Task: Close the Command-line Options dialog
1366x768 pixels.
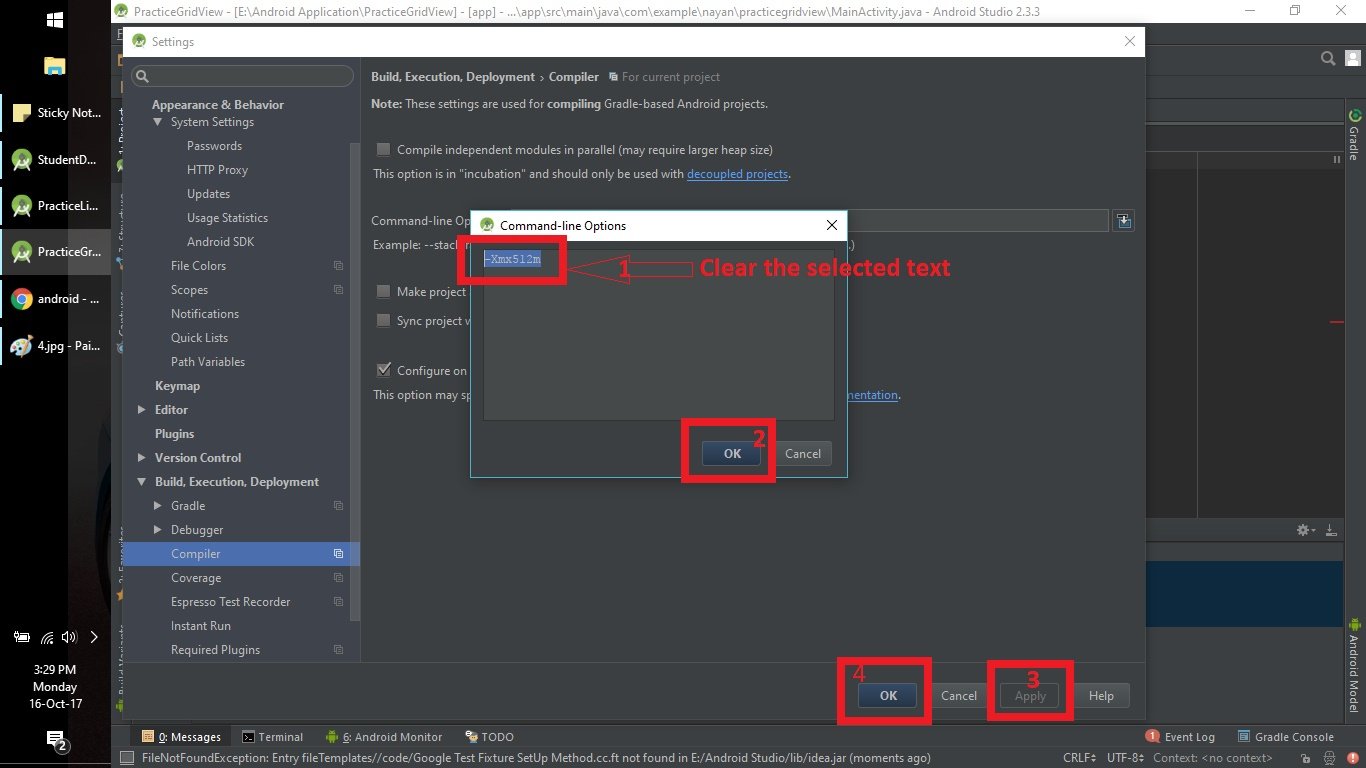Action: (x=831, y=225)
